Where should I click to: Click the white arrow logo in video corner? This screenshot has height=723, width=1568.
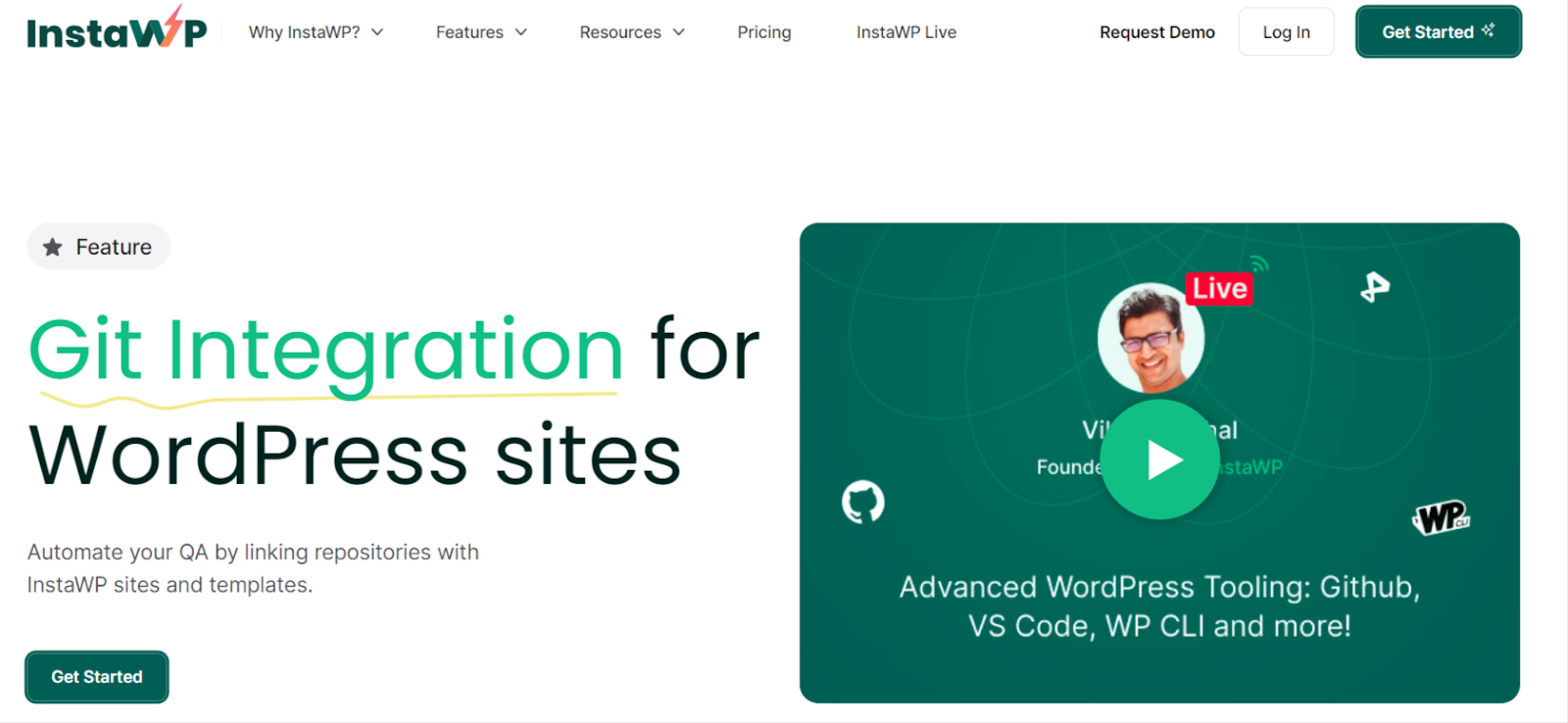1375,287
